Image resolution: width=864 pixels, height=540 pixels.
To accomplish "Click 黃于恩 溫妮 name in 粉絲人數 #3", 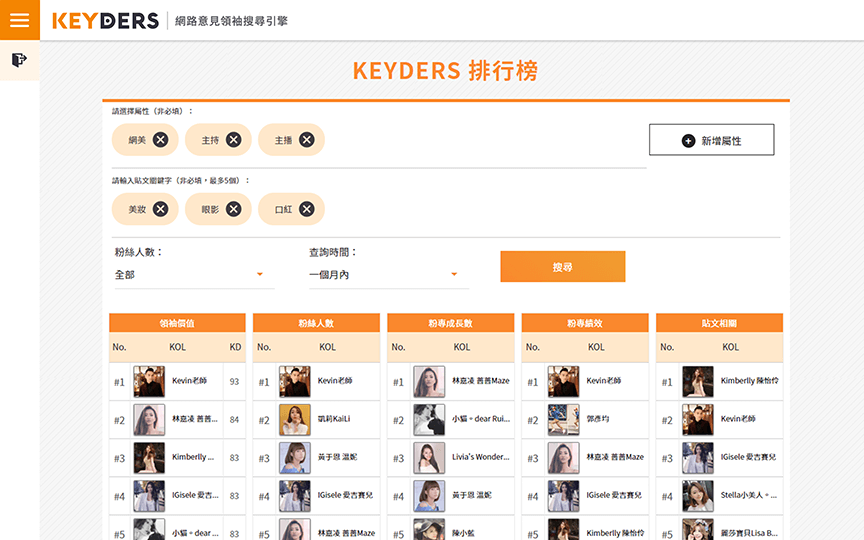I will pyautogui.click(x=337, y=457).
